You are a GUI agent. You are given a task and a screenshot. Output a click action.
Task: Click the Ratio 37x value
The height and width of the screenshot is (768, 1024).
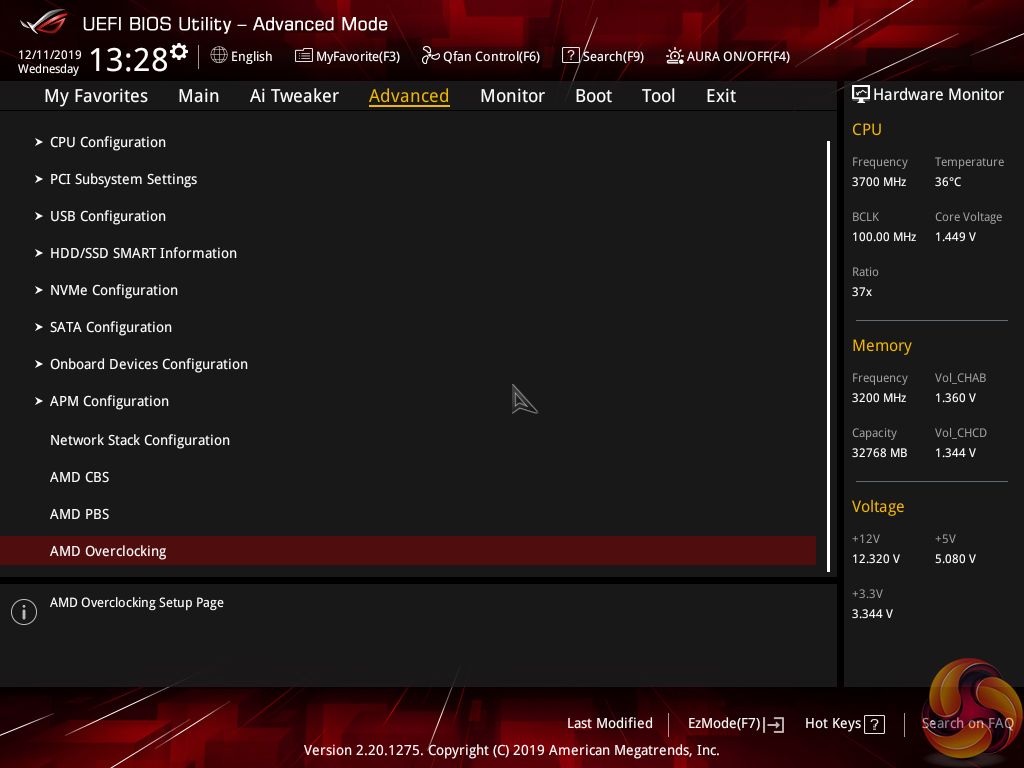(861, 291)
